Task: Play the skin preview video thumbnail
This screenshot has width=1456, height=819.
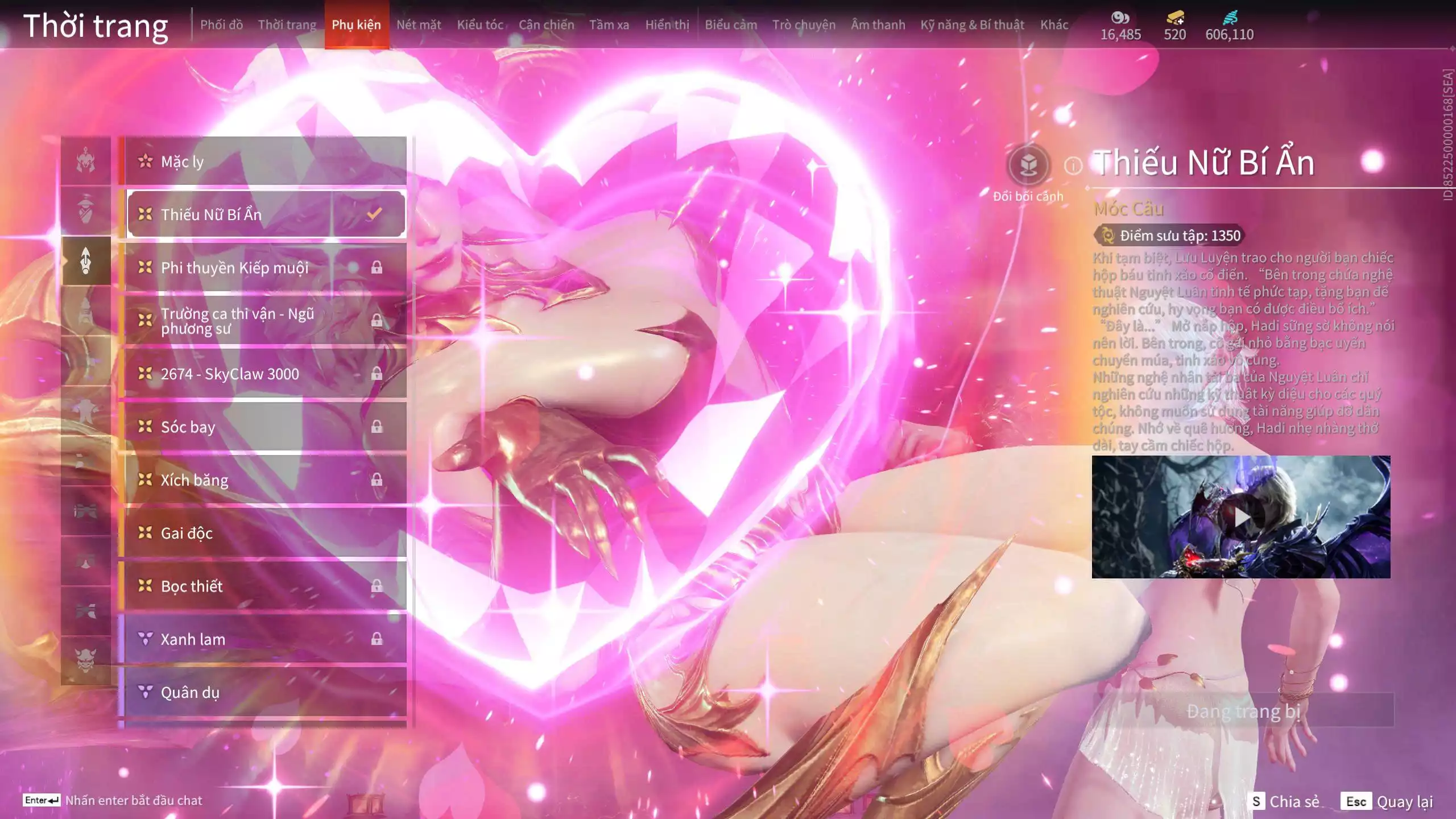Action: (1241, 517)
